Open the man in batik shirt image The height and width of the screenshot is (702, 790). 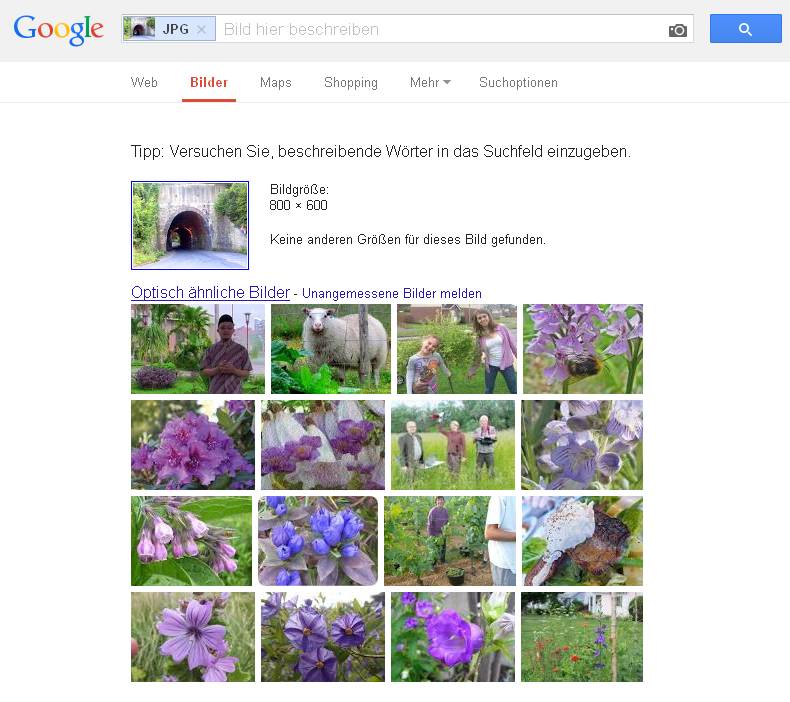coord(198,349)
